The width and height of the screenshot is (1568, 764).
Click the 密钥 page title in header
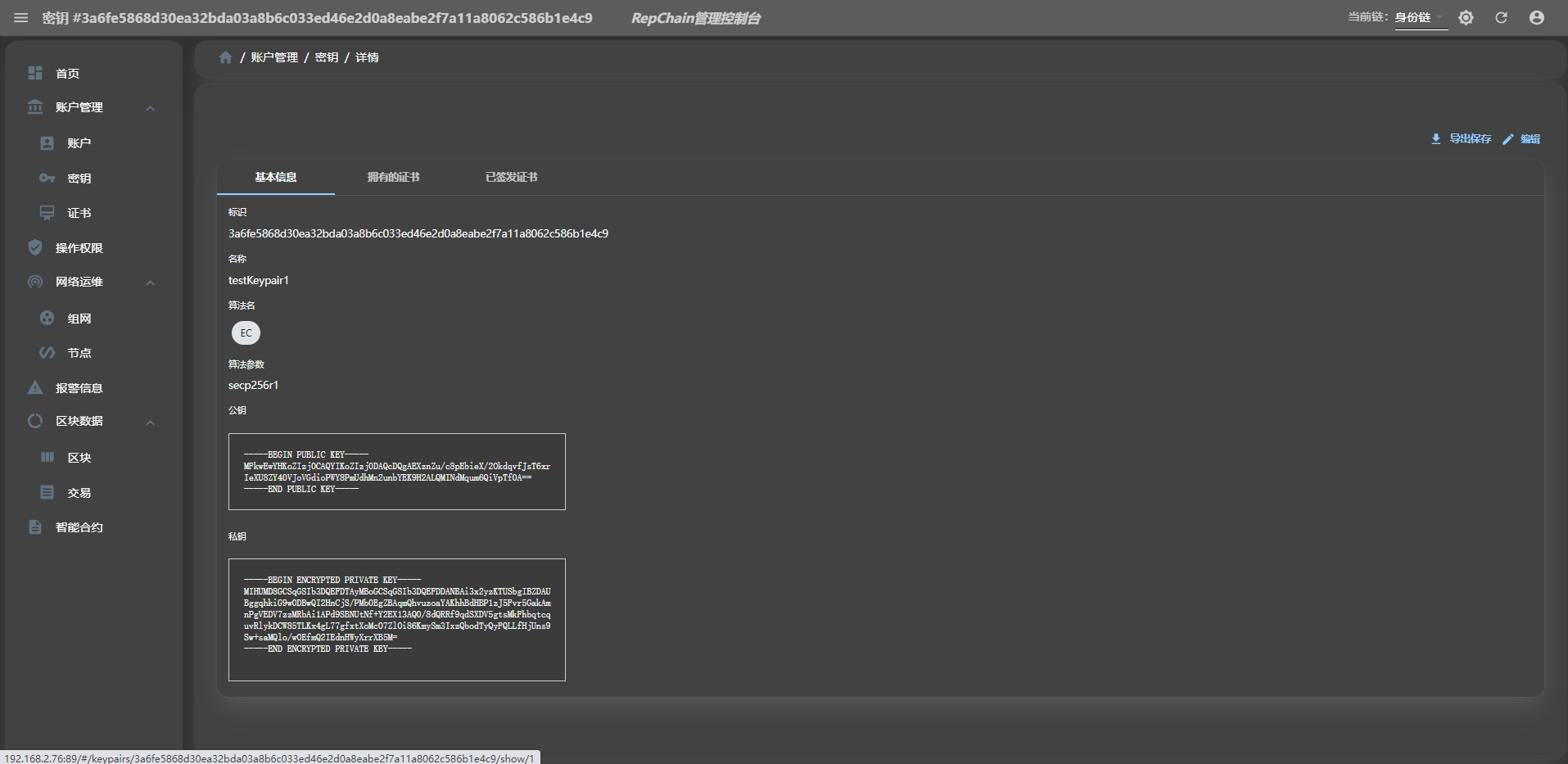pyautogui.click(x=317, y=18)
